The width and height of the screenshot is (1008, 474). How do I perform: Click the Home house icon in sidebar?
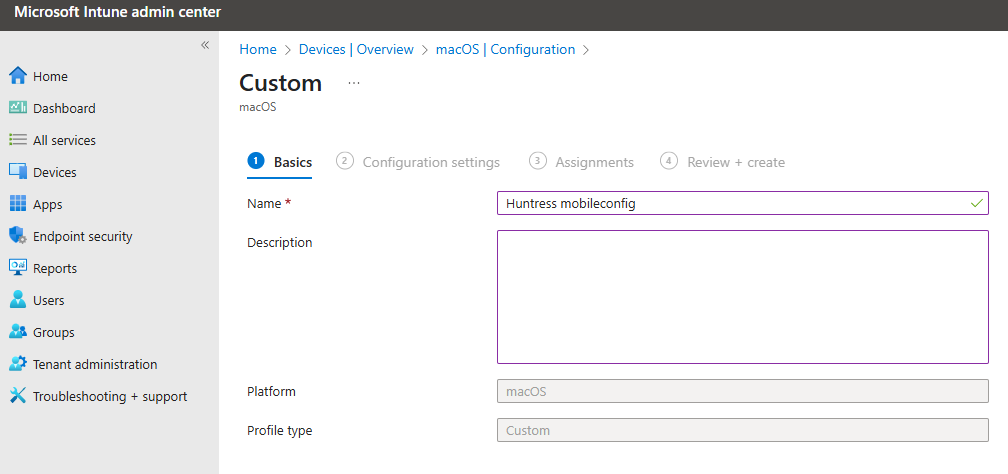pos(17,76)
